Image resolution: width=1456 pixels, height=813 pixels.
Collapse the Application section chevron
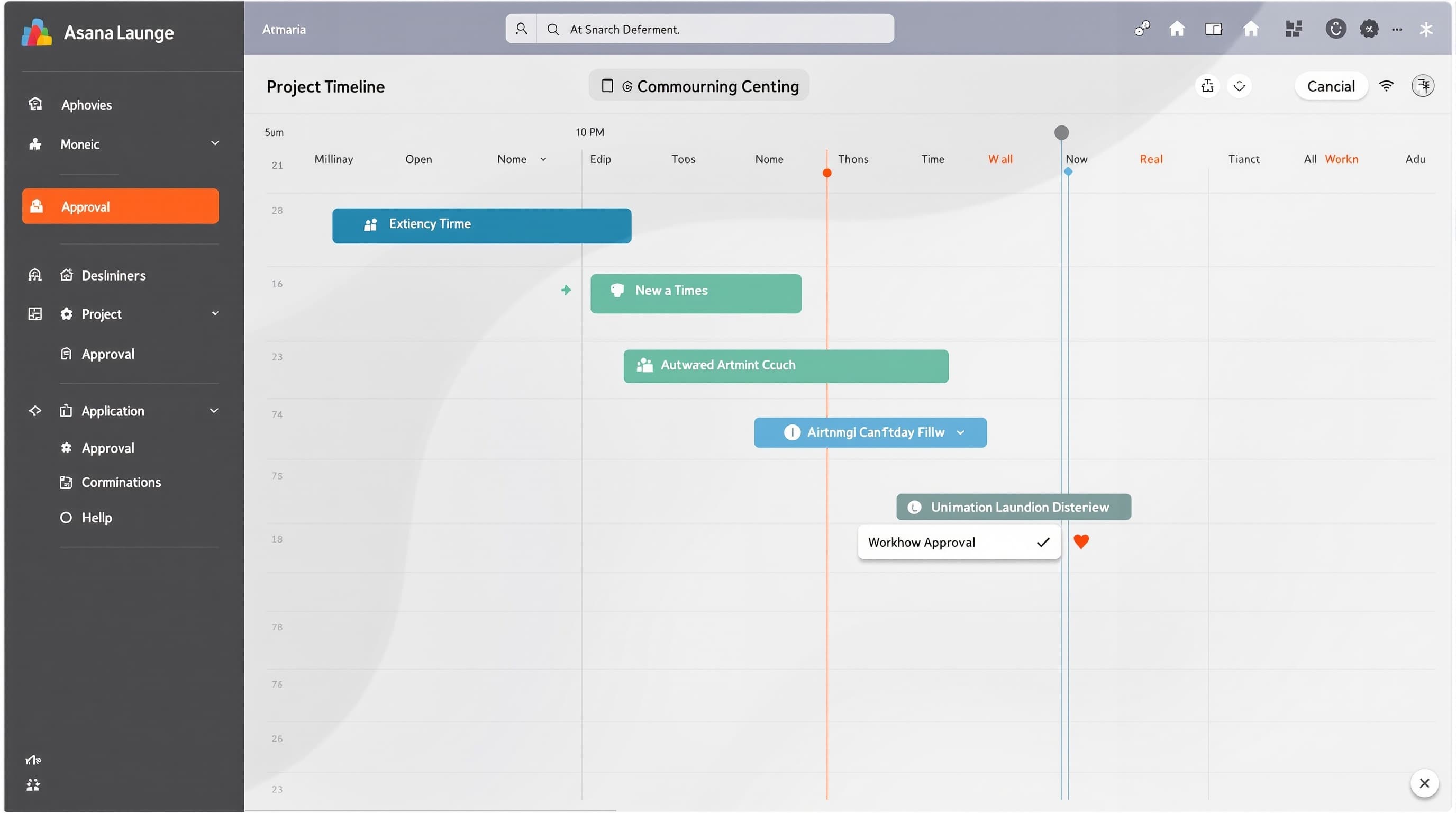pyautogui.click(x=214, y=410)
